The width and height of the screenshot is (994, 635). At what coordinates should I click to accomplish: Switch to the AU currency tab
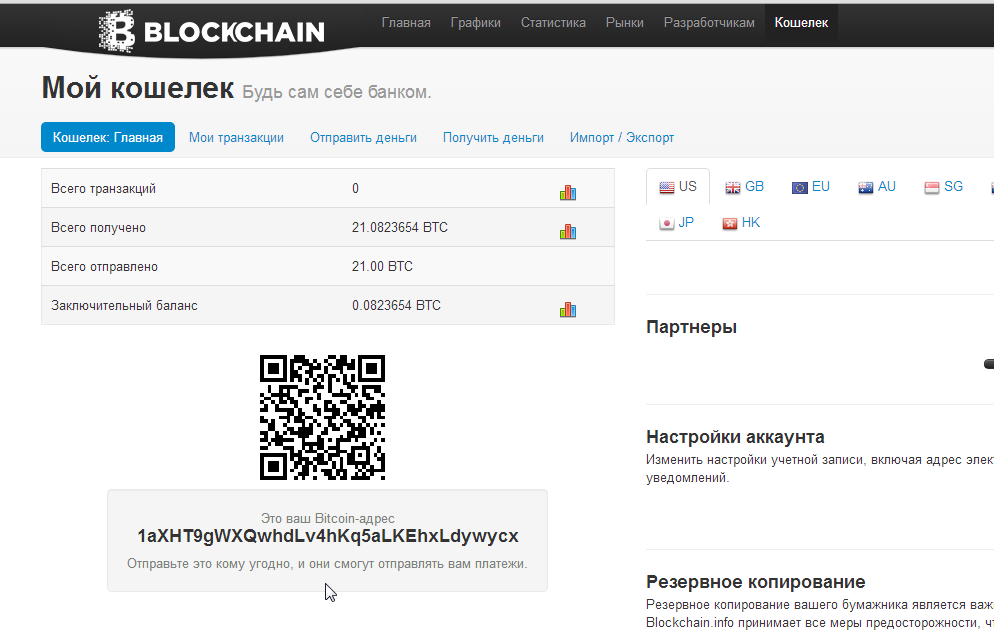click(x=877, y=186)
